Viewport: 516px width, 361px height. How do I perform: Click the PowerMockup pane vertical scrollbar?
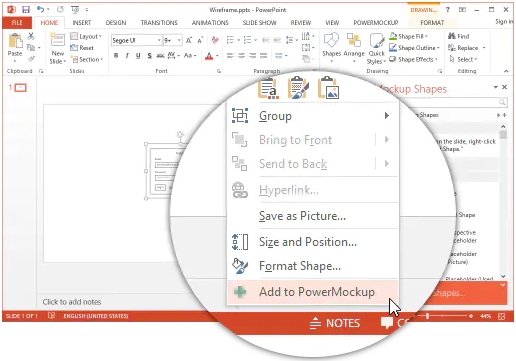coord(503,202)
